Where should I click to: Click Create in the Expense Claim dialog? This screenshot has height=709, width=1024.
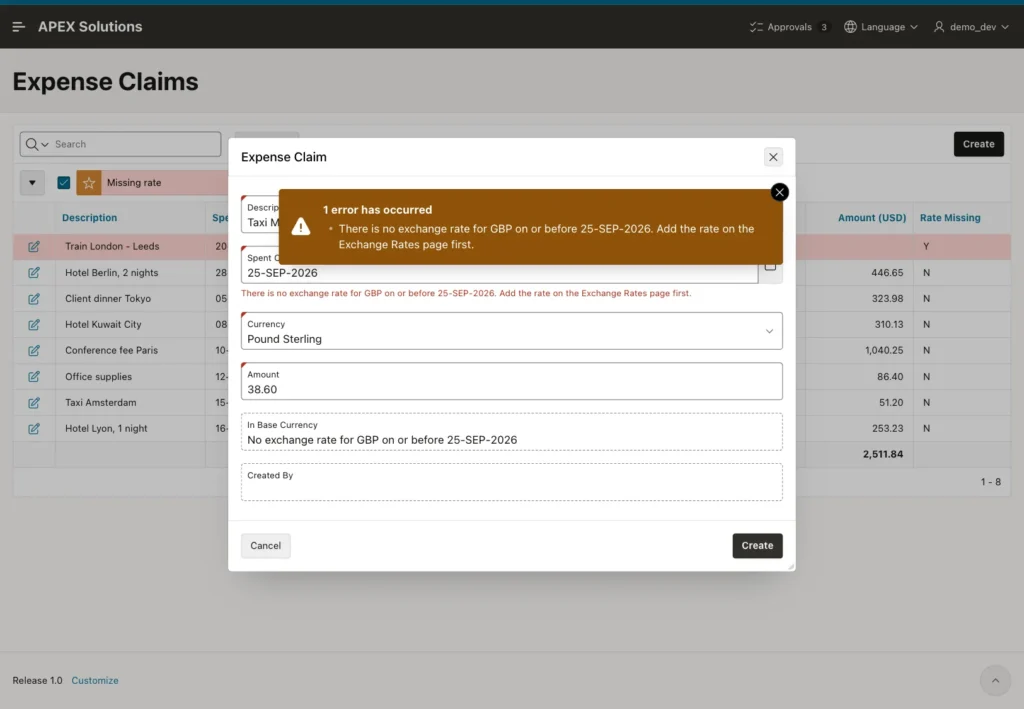(758, 546)
